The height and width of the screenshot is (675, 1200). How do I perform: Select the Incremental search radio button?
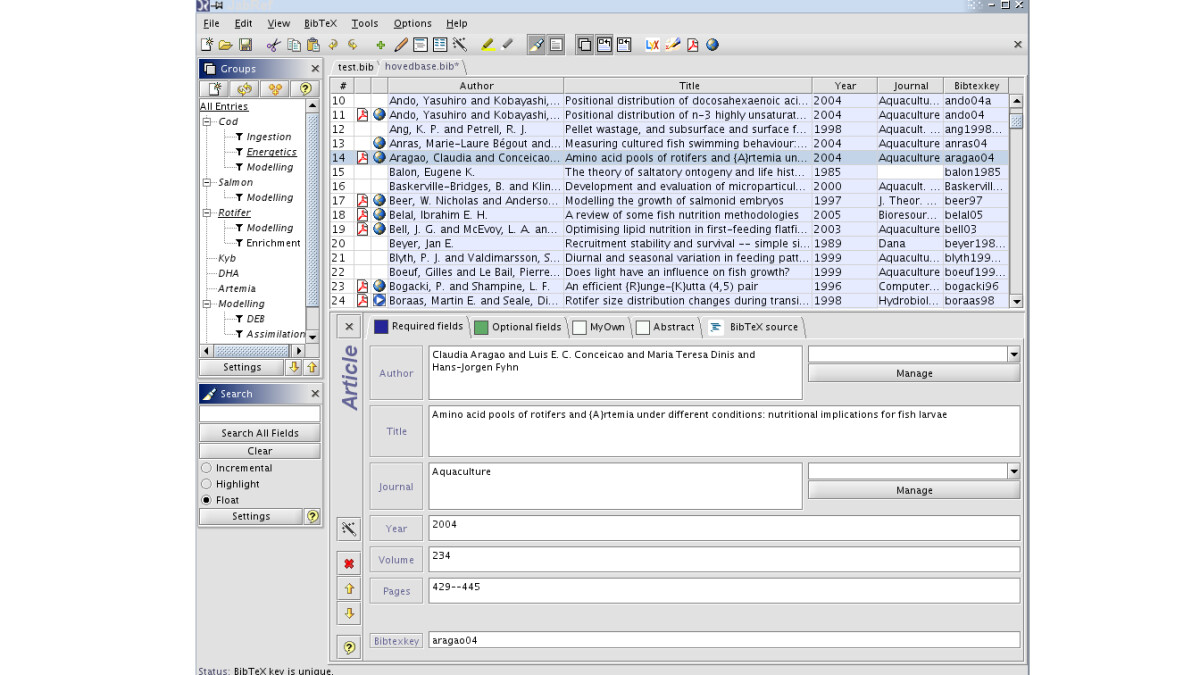(x=207, y=468)
